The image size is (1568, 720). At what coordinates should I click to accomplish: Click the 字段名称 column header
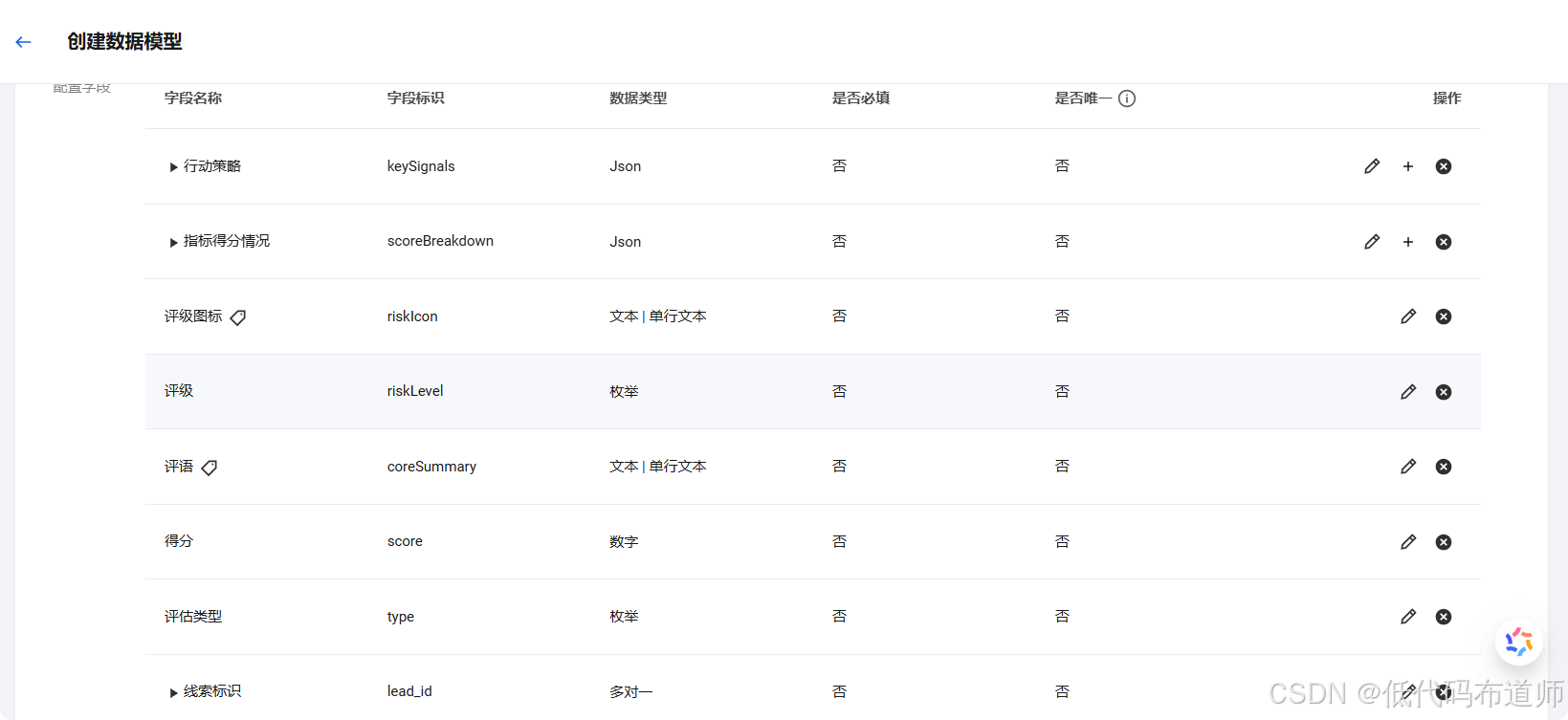193,98
